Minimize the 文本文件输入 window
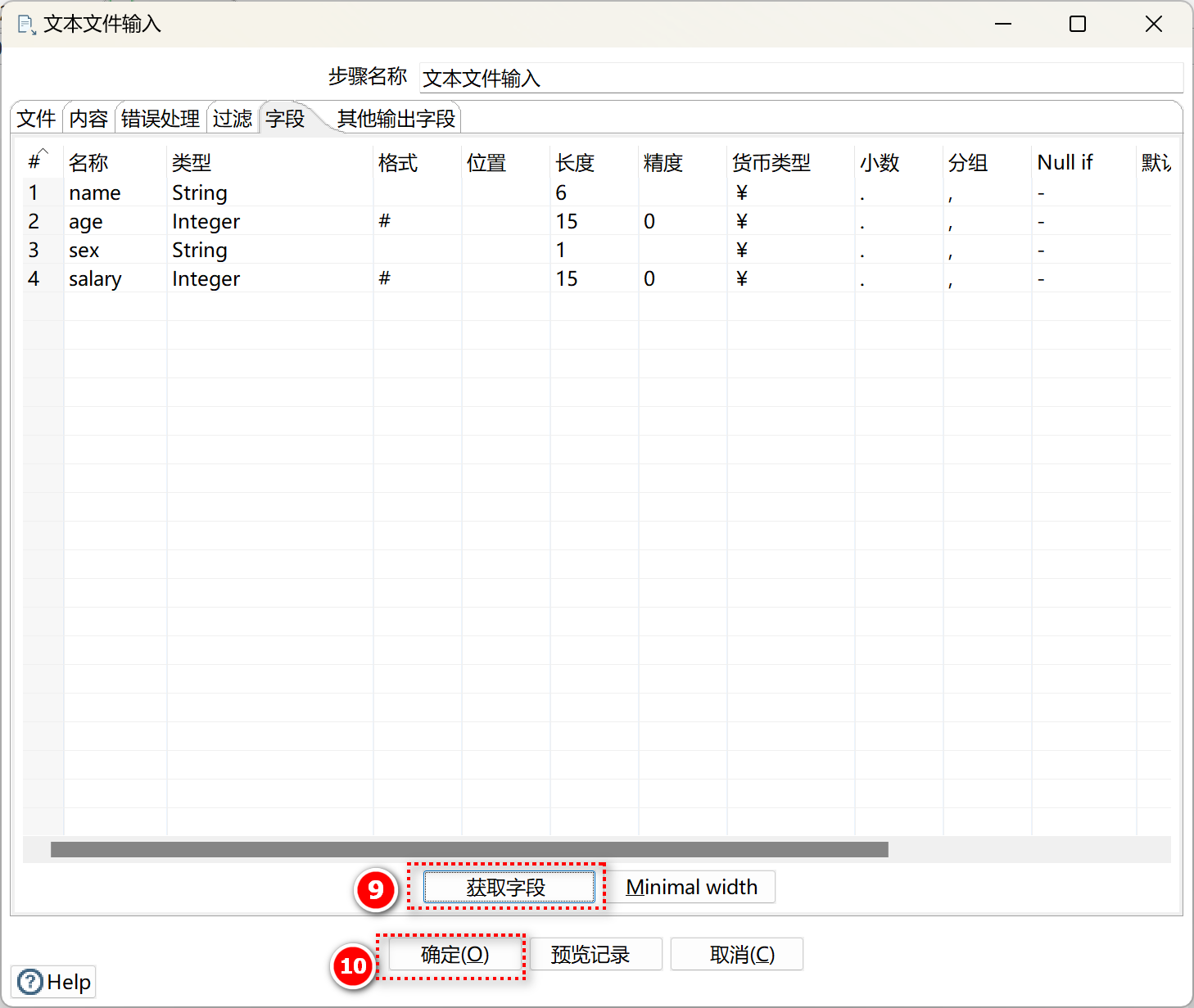The width and height of the screenshot is (1194, 1008). coord(1003,24)
